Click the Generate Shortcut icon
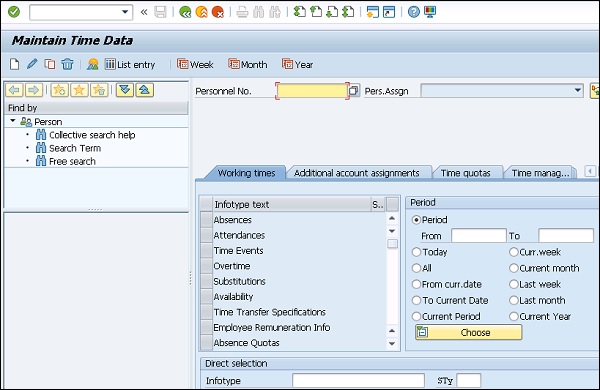Screen dimensions: 600x390 click(389, 12)
